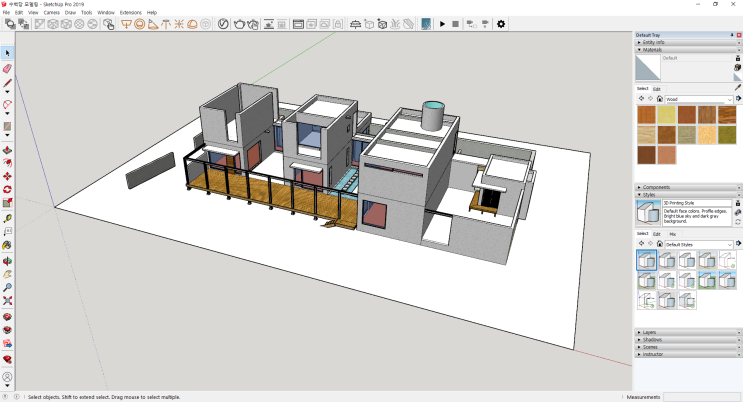Click the play button in top toolbar
This screenshot has width=743, height=402.
point(442,24)
